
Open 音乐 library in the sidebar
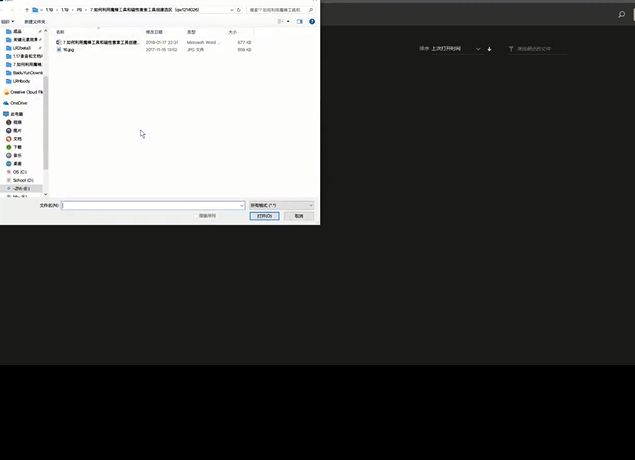[x=14, y=155]
